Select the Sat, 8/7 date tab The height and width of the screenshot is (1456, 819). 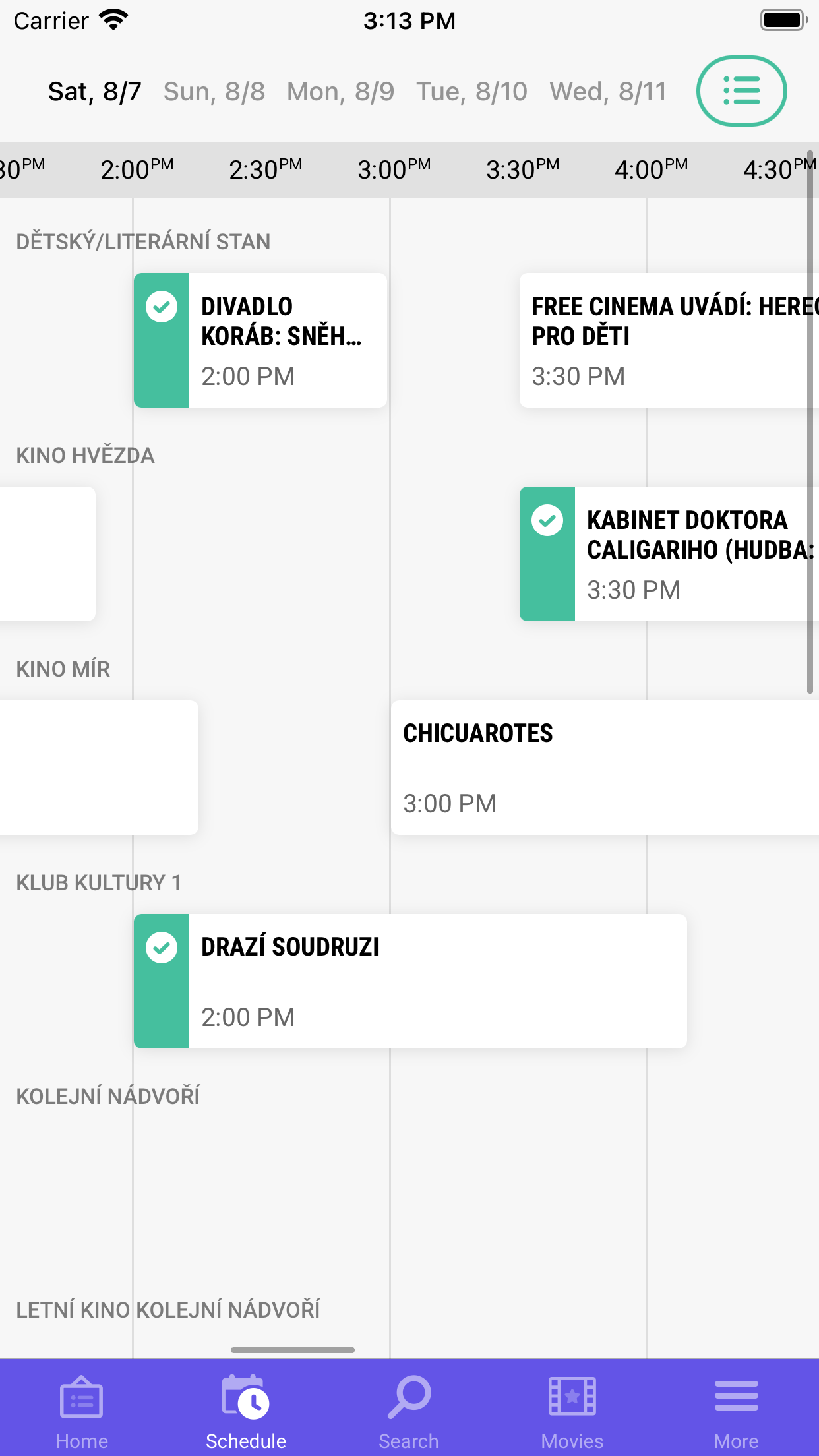pyautogui.click(x=94, y=92)
